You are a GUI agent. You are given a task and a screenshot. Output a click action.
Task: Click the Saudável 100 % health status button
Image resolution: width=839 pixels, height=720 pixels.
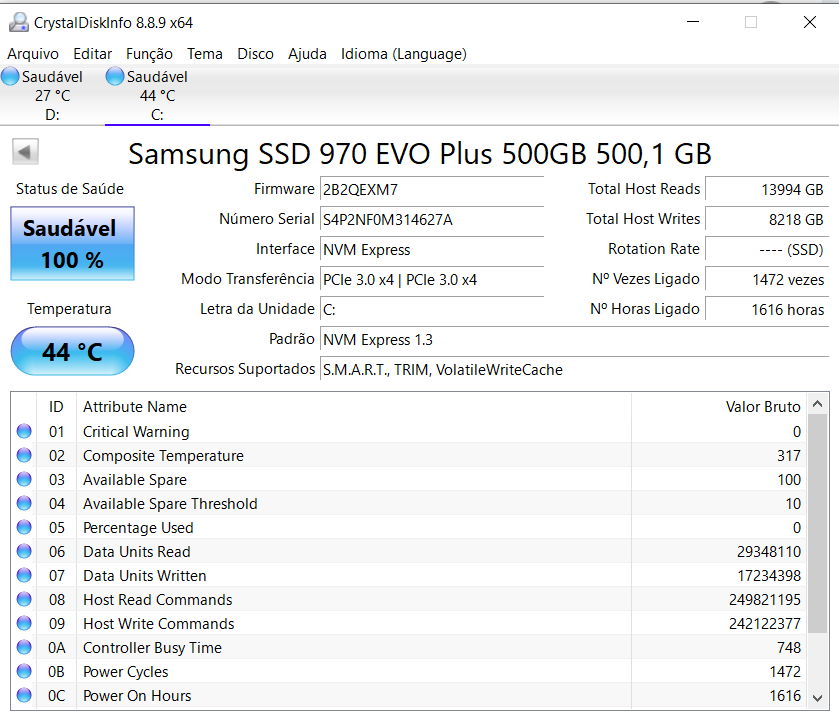(x=72, y=243)
